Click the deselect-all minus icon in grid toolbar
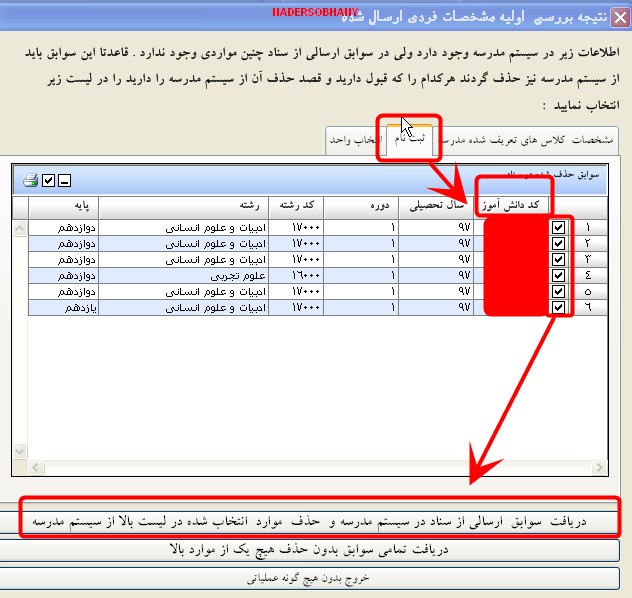 point(64,180)
